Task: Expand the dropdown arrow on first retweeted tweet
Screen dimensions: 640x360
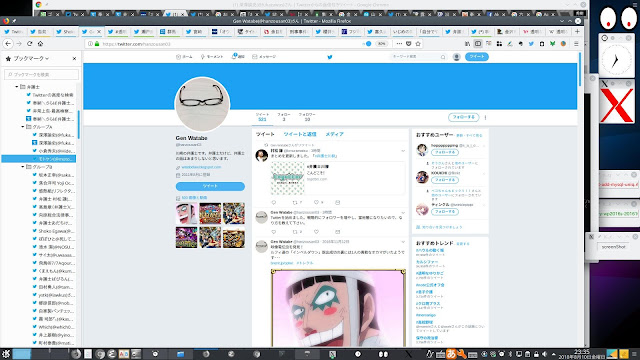Action: coord(403,151)
